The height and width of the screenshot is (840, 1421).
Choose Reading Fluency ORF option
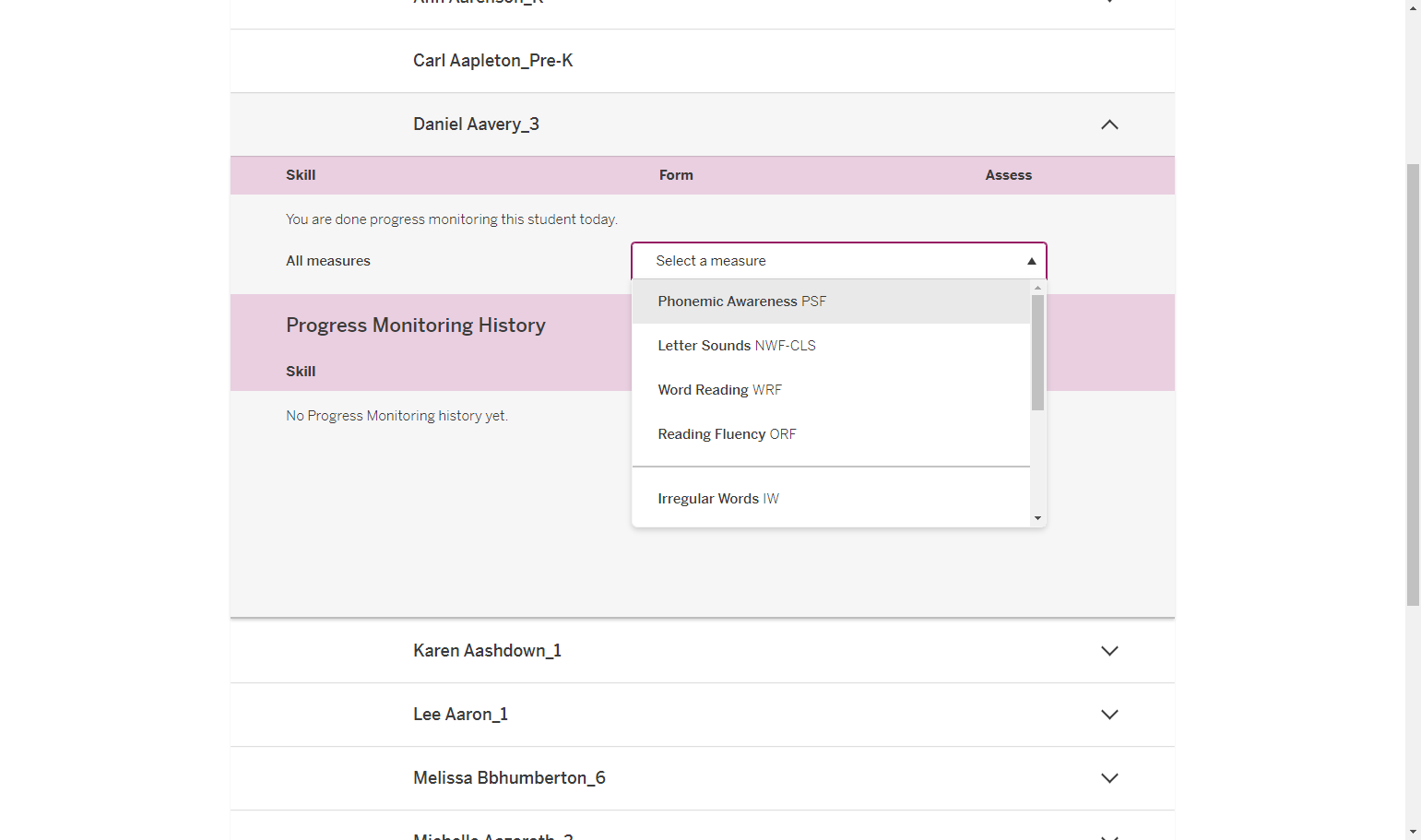tap(831, 434)
